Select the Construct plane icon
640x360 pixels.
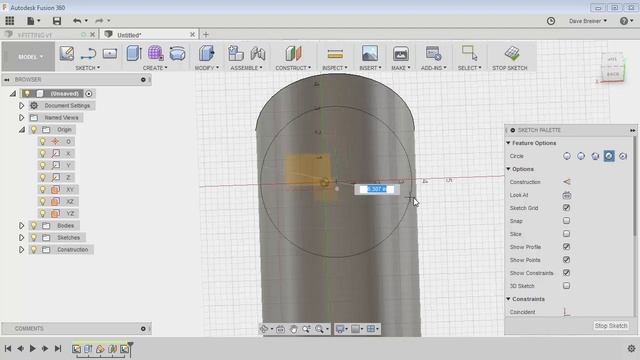[x=293, y=53]
